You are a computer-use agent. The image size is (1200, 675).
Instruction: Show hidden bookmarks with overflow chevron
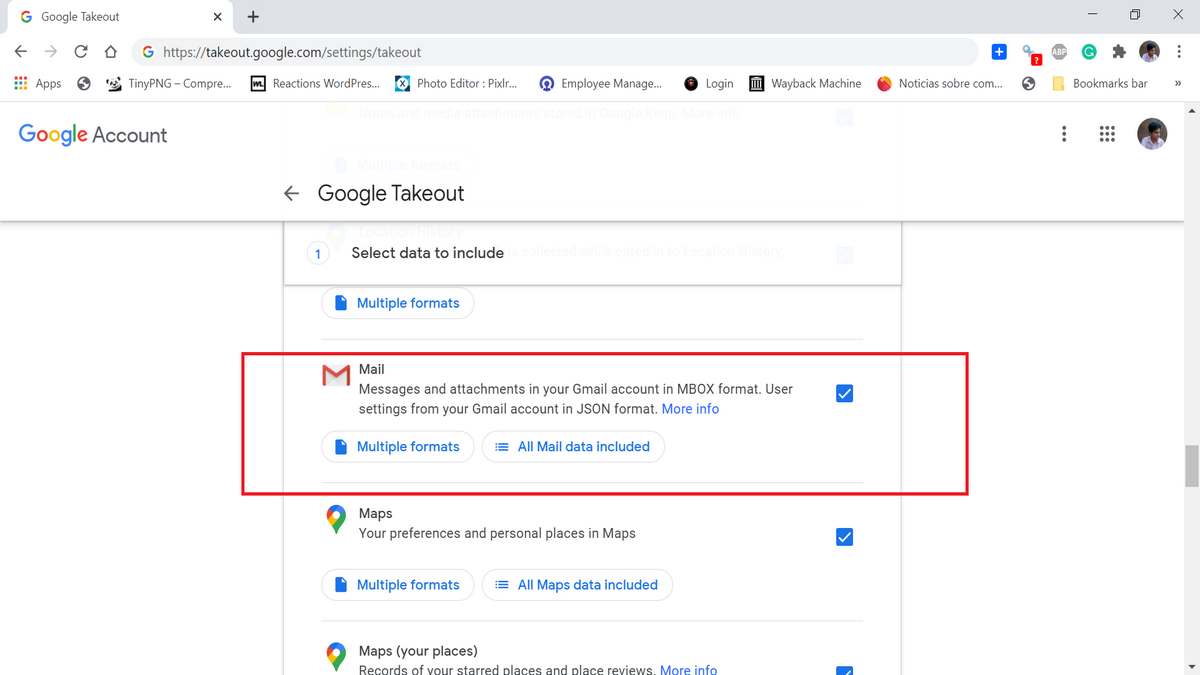pos(1178,84)
